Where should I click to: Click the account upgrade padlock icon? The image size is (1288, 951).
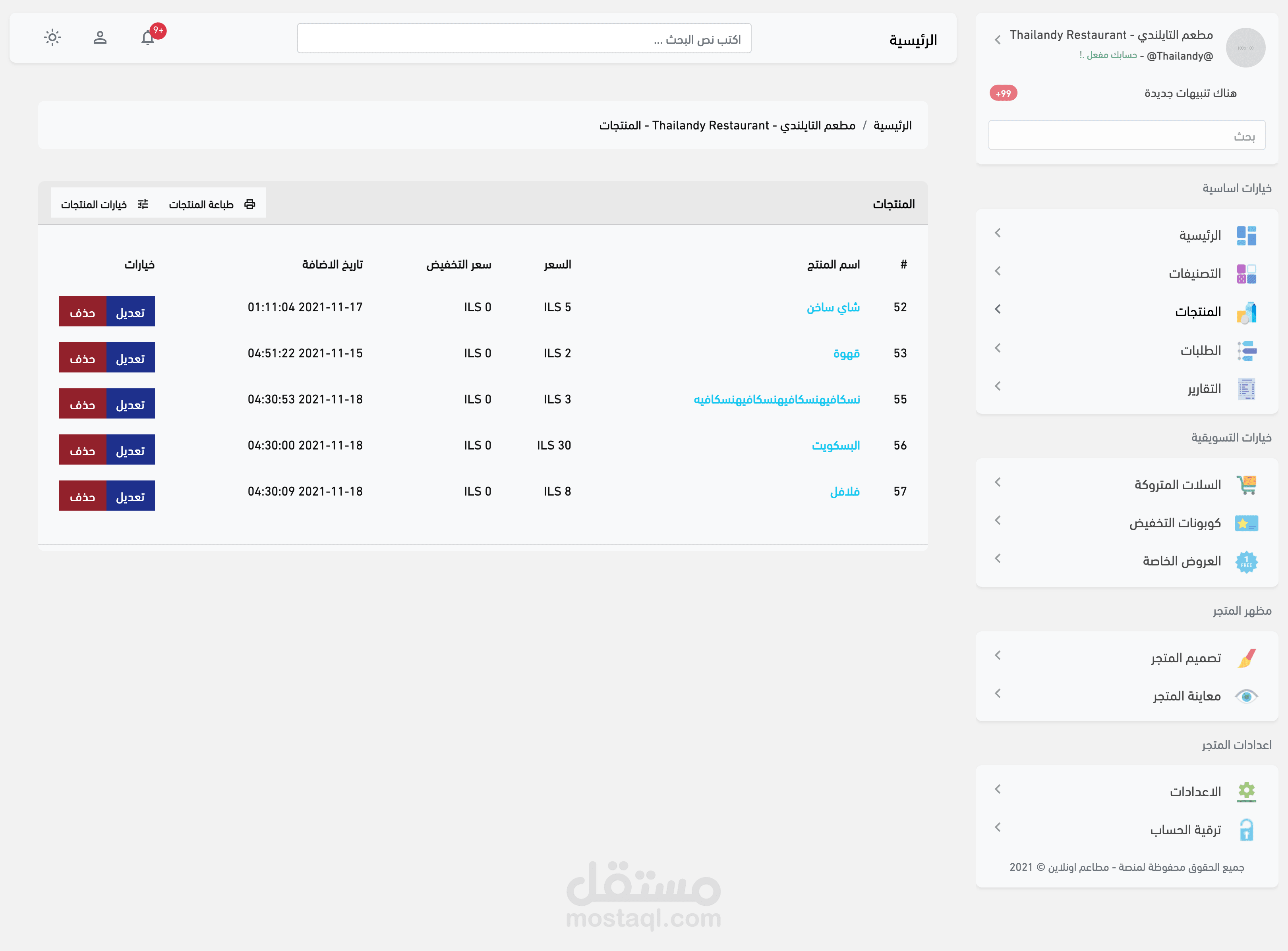coord(1246,830)
